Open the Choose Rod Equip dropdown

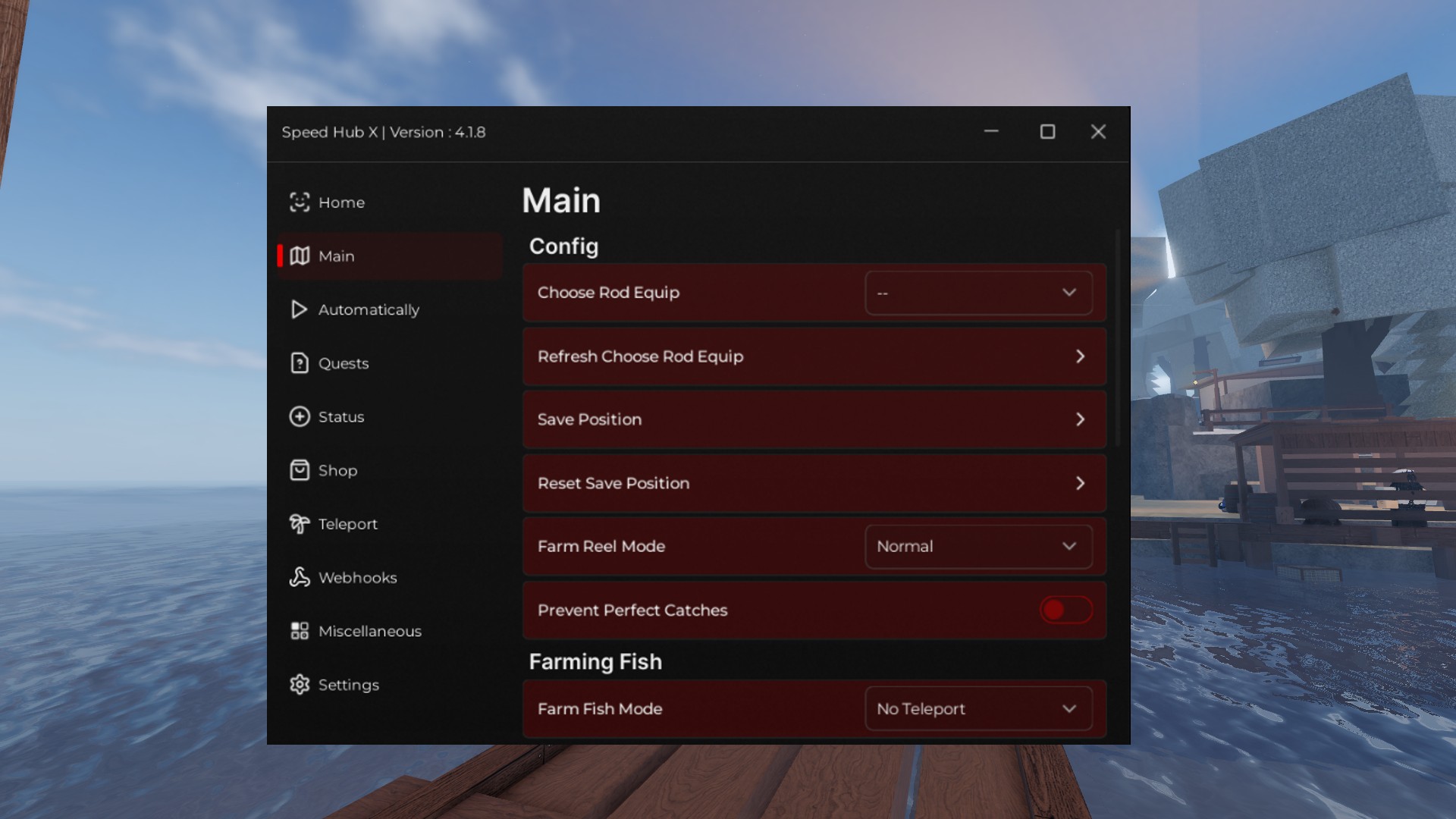(x=978, y=293)
